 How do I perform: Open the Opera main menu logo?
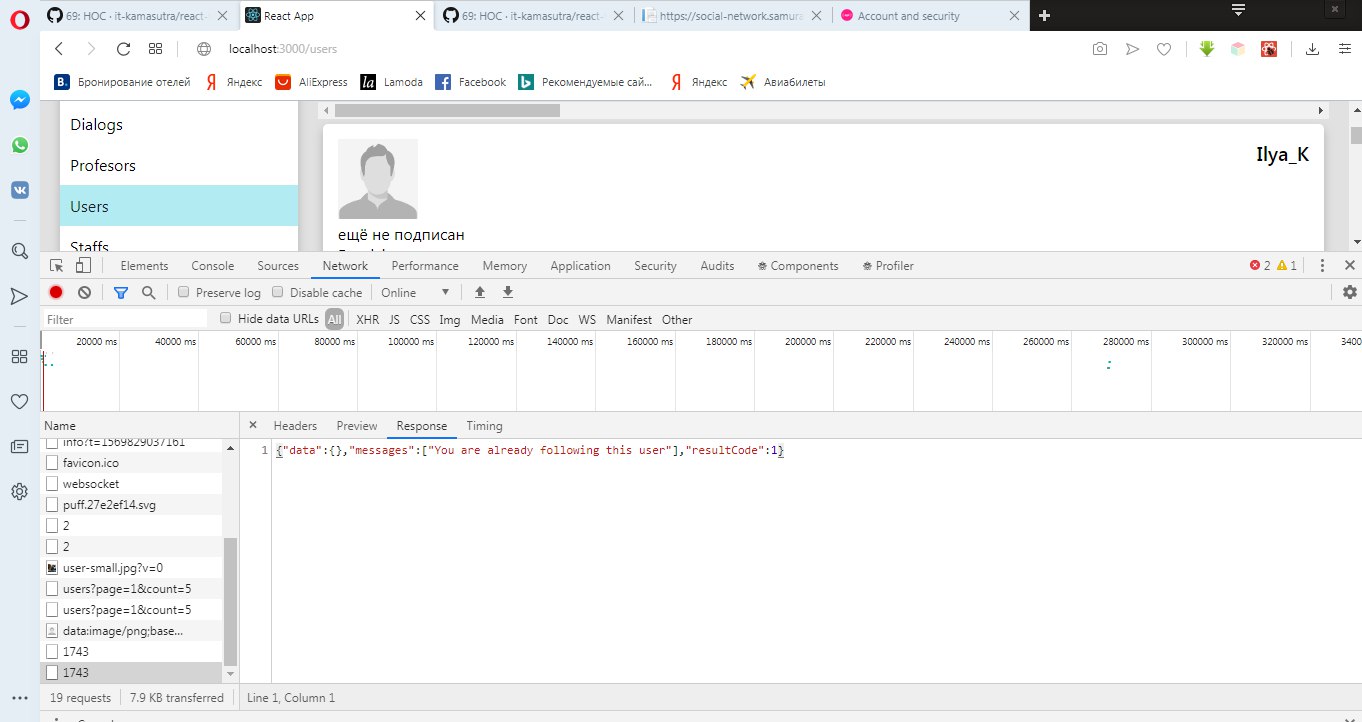click(x=19, y=21)
